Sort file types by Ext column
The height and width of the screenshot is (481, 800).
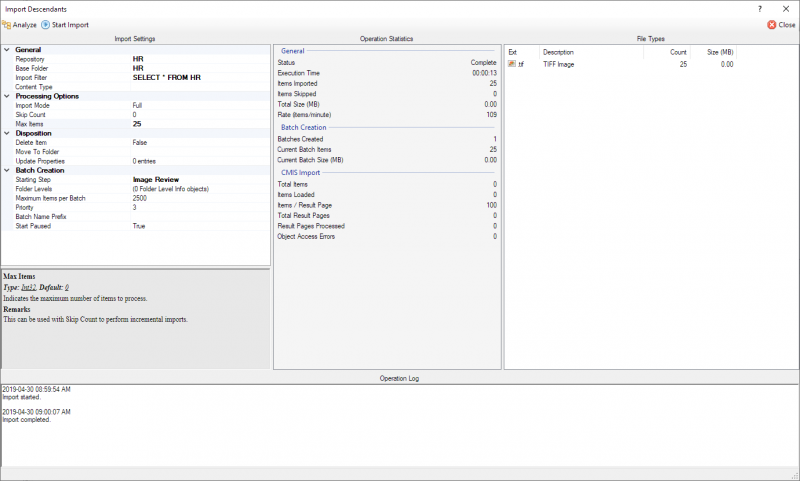pos(522,52)
